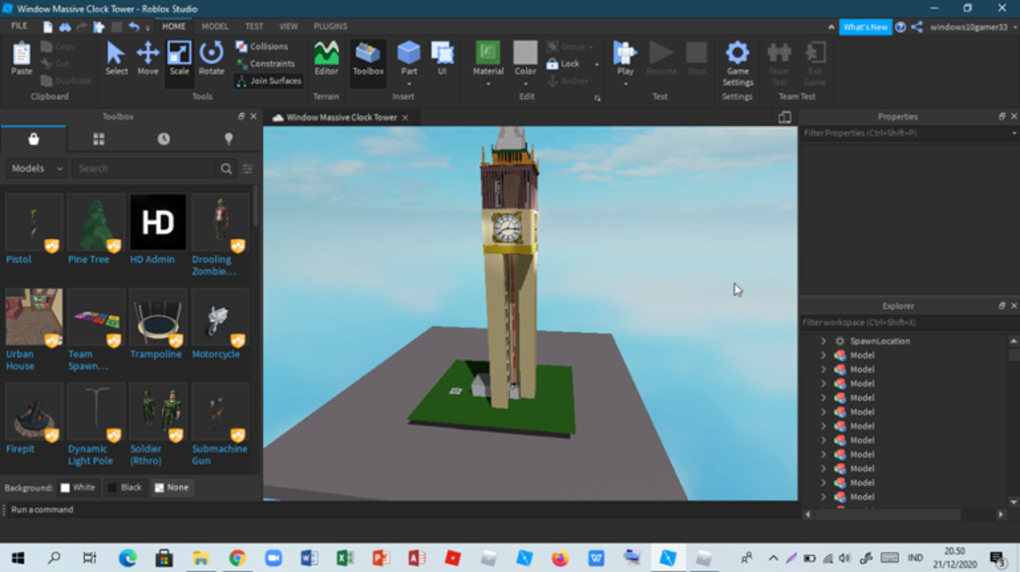
Task: Set toolbox background to White
Action: [x=78, y=487]
